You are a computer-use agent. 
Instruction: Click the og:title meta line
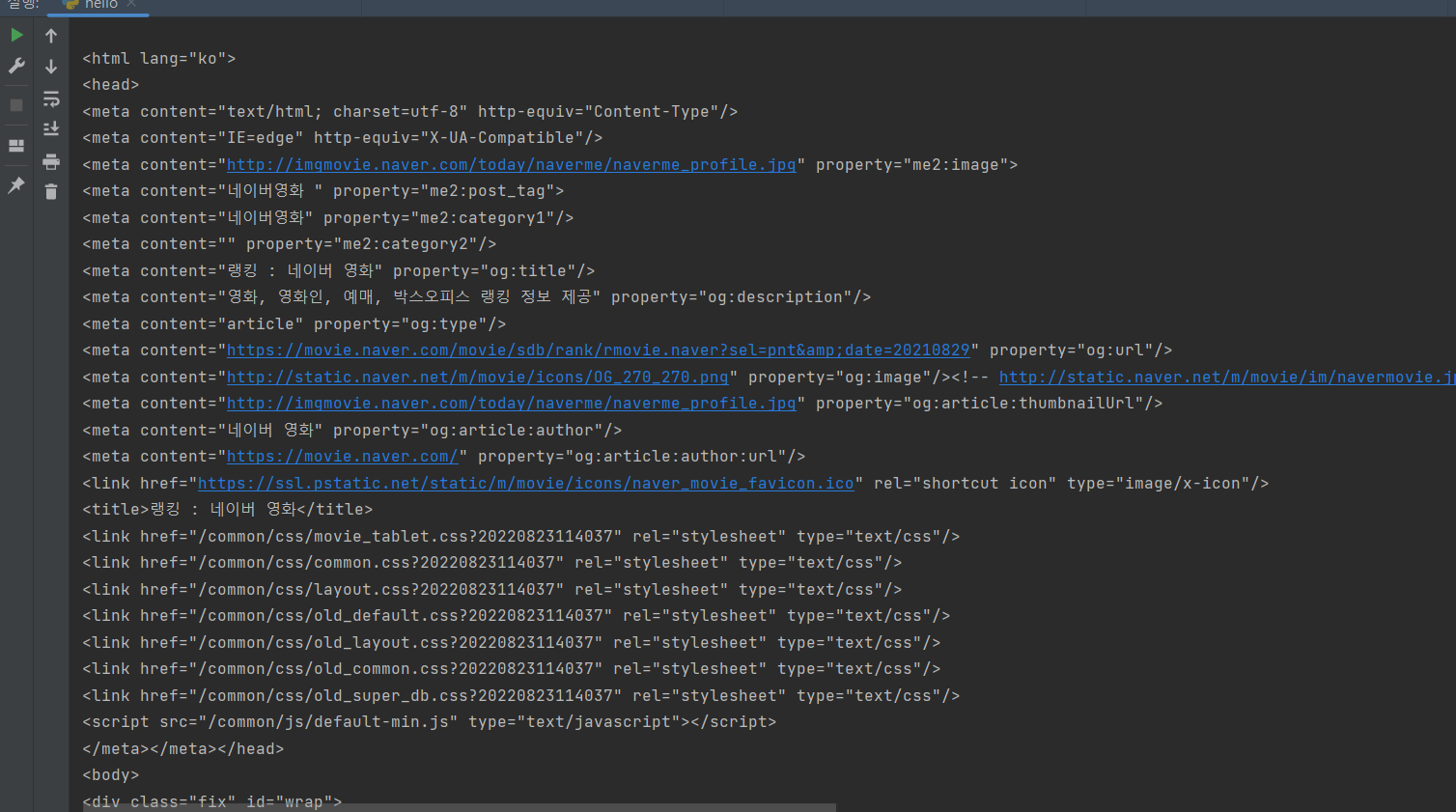(339, 271)
